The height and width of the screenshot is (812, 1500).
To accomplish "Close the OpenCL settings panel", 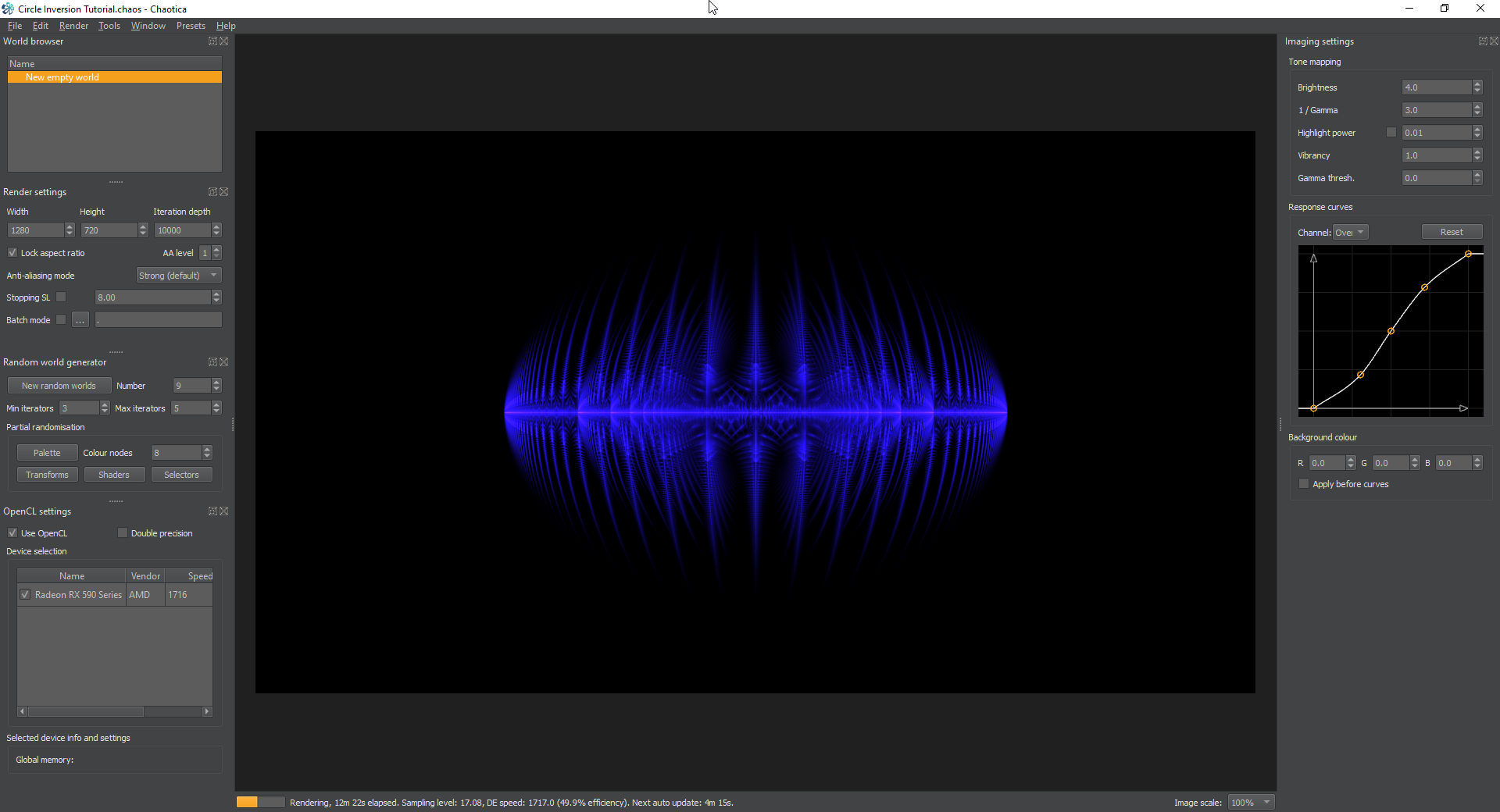I will point(224,511).
